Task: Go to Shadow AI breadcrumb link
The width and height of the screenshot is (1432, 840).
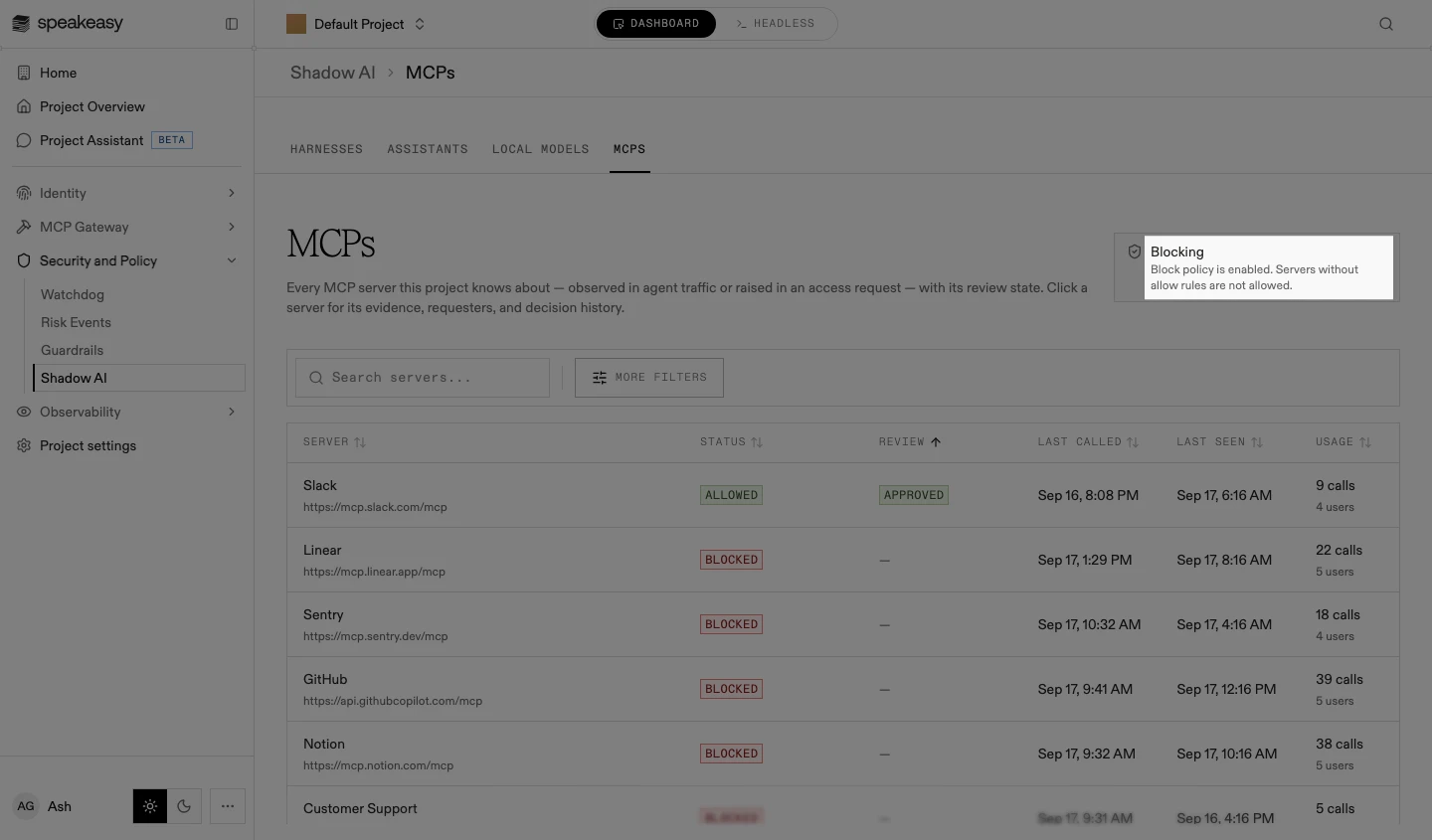Action: pos(333,73)
